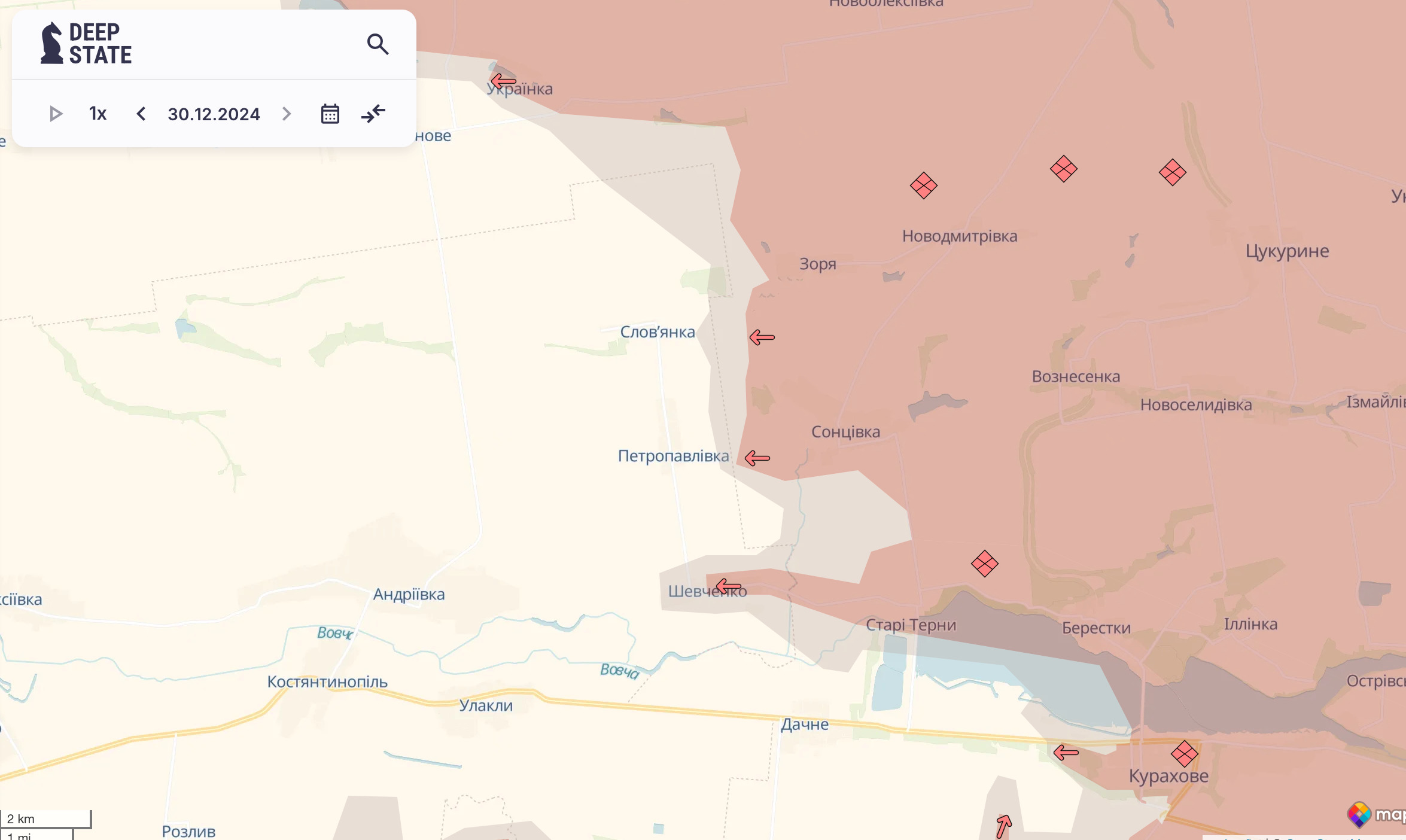Click the Слов'янка label
This screenshot has width=1406, height=840.
(658, 332)
